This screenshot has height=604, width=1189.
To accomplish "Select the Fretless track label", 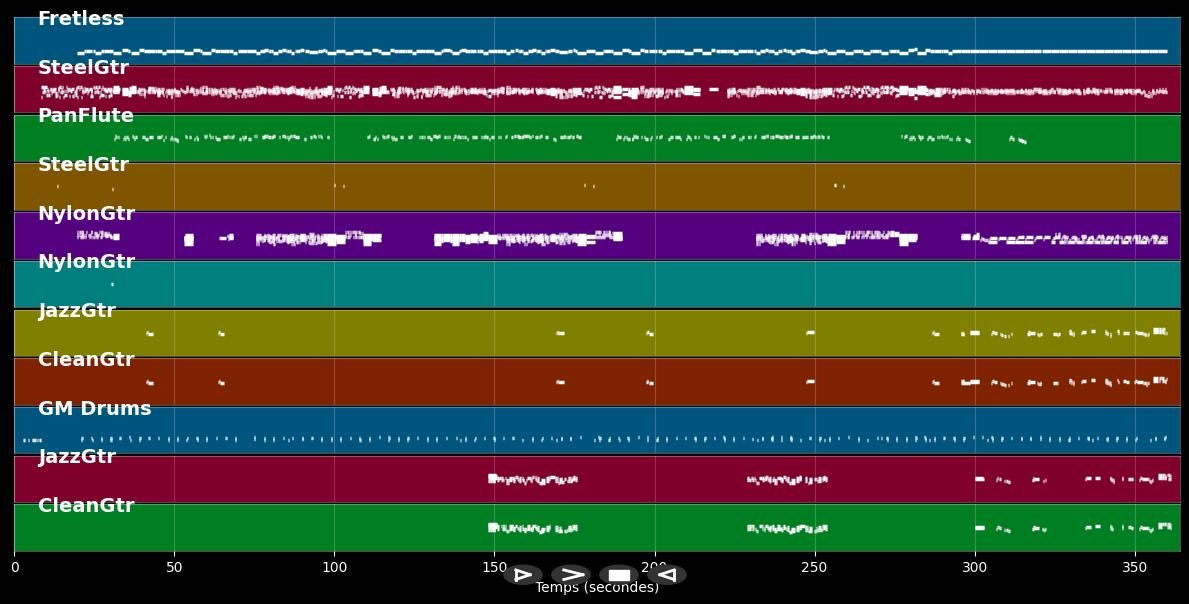I will point(81,19).
